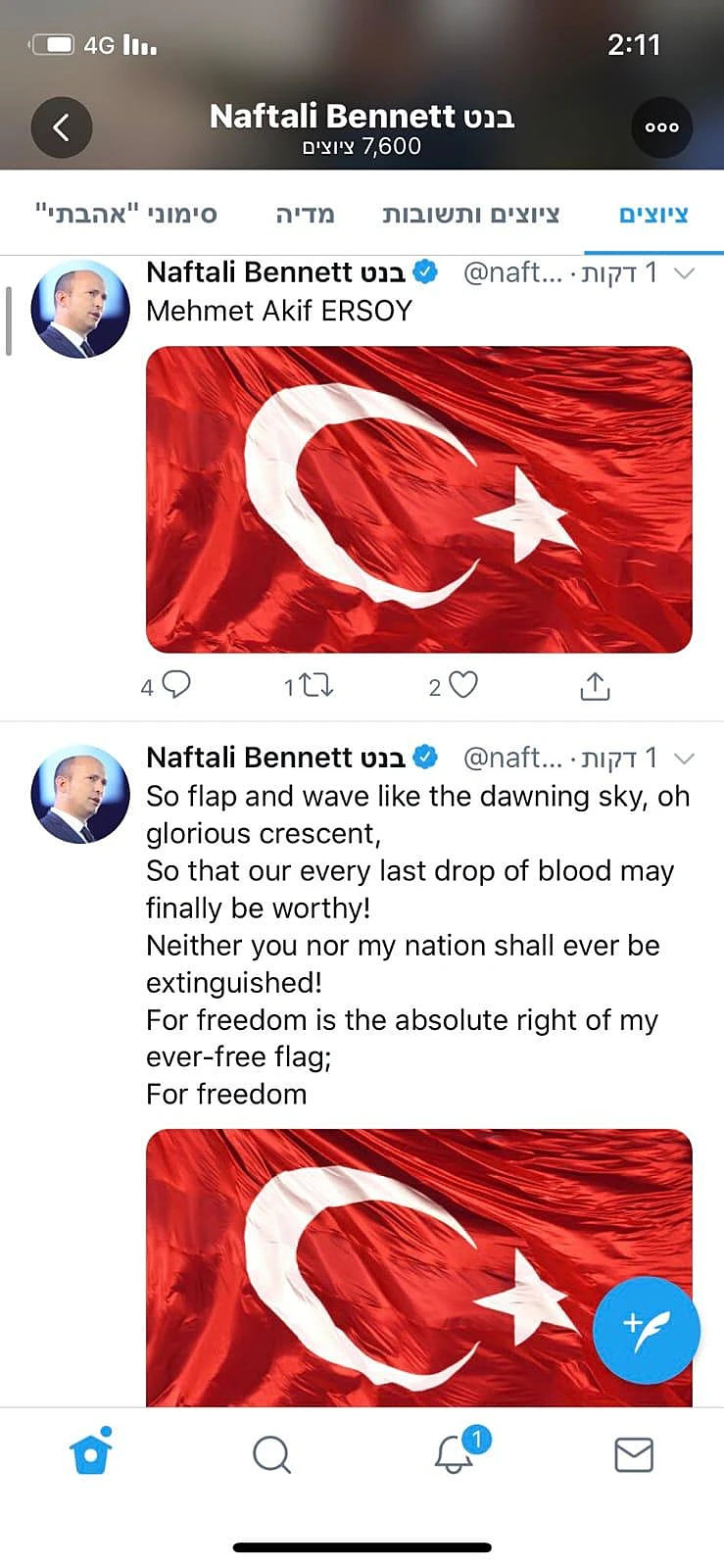The height and width of the screenshot is (1568, 724).
Task: Open the first tweet's Turkish flag image
Action: click(x=418, y=499)
